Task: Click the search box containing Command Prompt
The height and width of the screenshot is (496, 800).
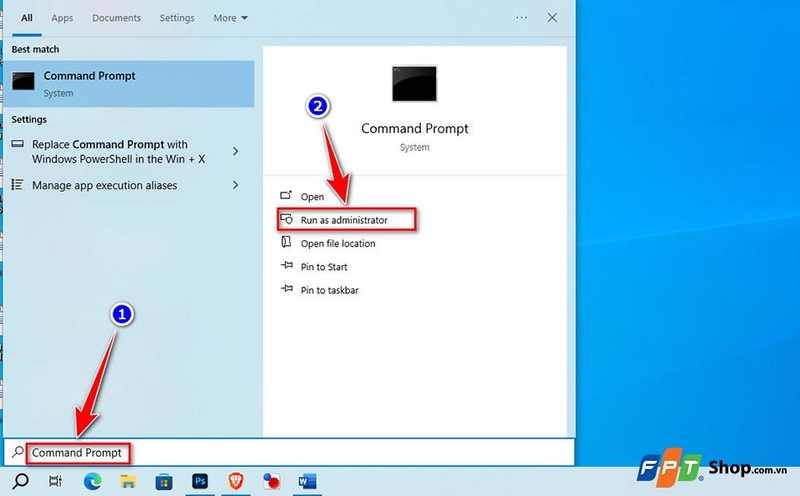Action: click(289, 453)
